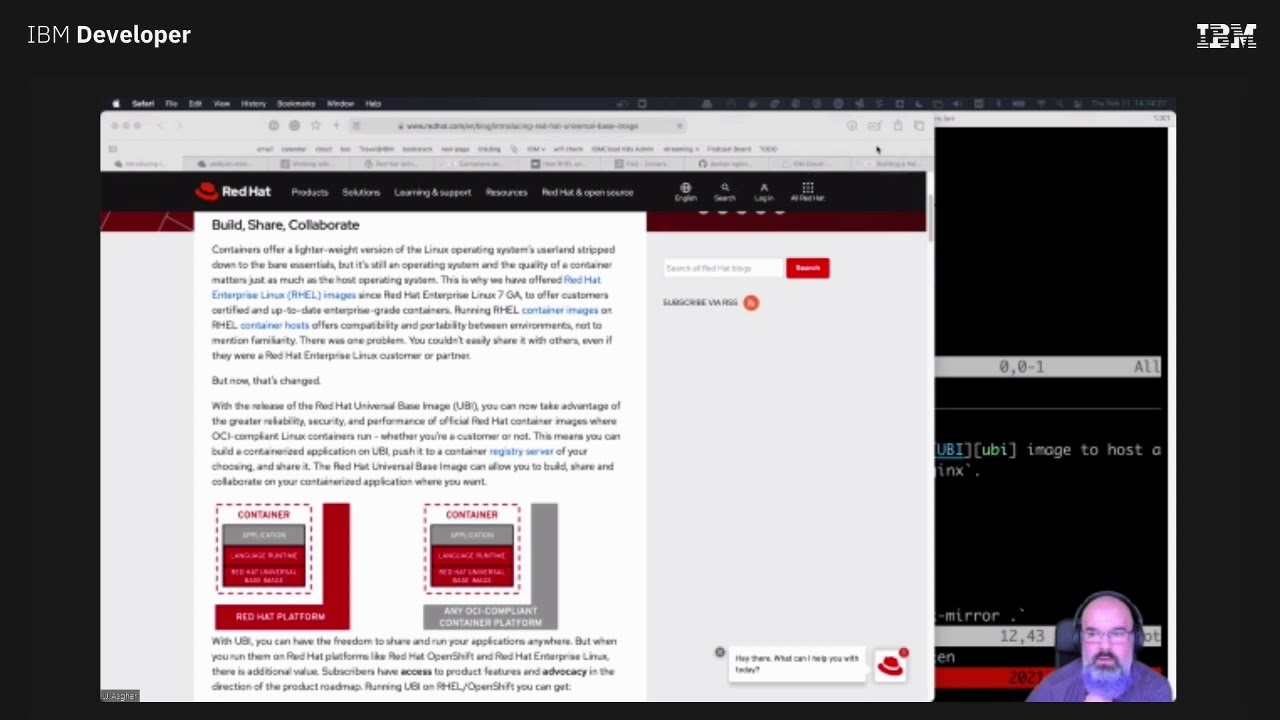This screenshot has height=720, width=1280.
Task: Click the Search all Red Hat blogs field
Action: click(722, 268)
